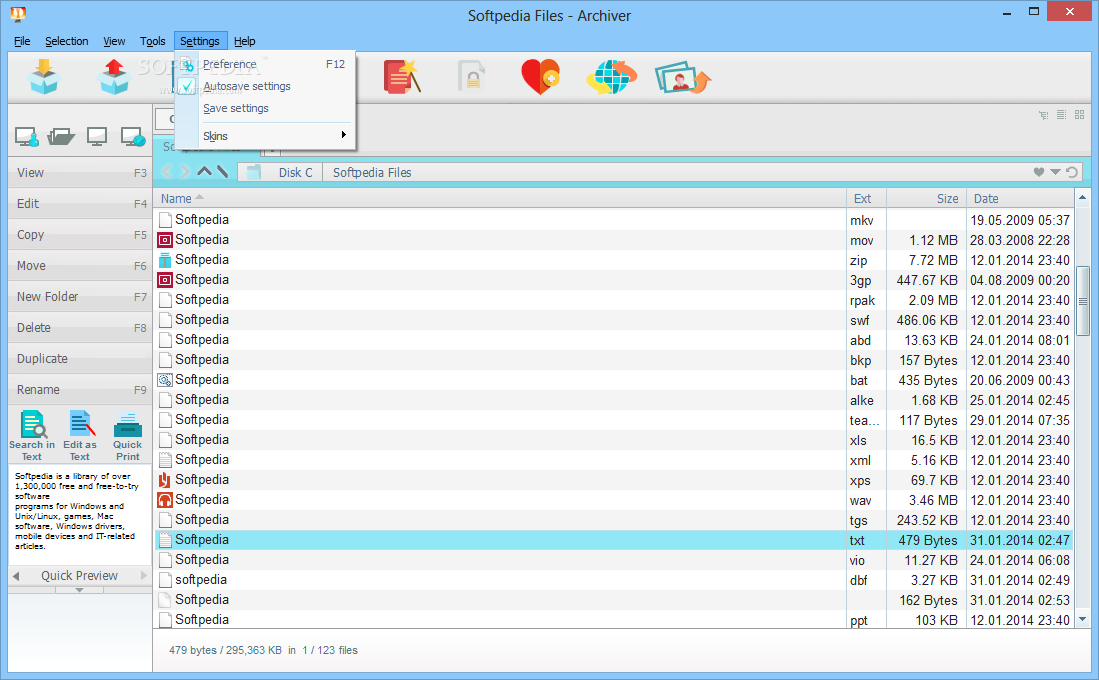Open the Tools menu
Viewport: 1099px width, 680px height.
pyautogui.click(x=152, y=41)
